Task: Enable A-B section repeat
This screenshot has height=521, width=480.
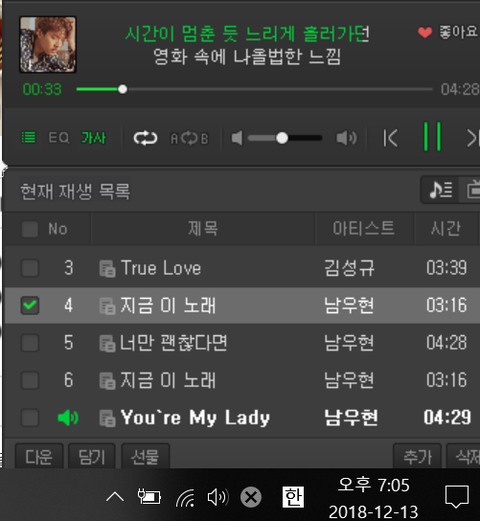Action: (189, 138)
